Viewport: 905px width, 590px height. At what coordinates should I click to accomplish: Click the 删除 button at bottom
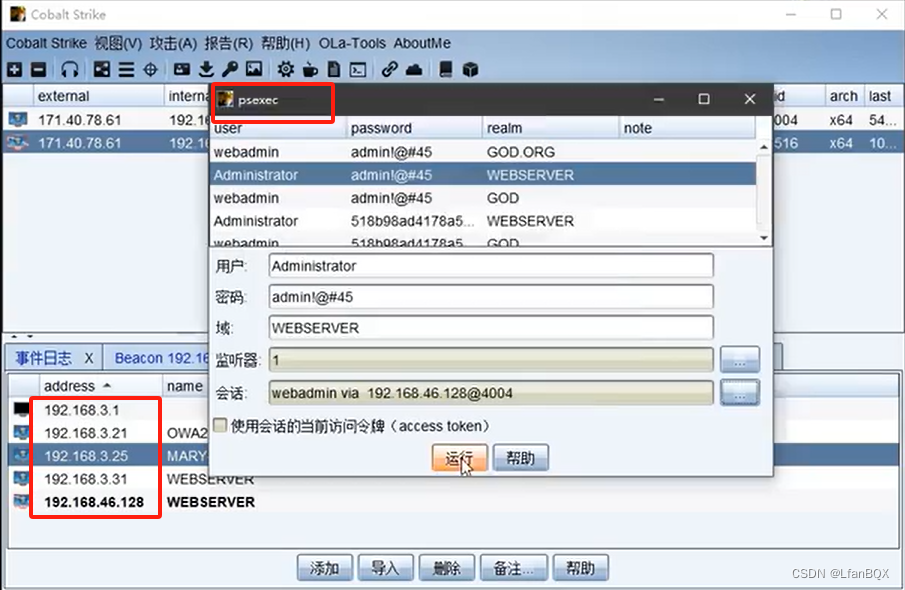[447, 568]
